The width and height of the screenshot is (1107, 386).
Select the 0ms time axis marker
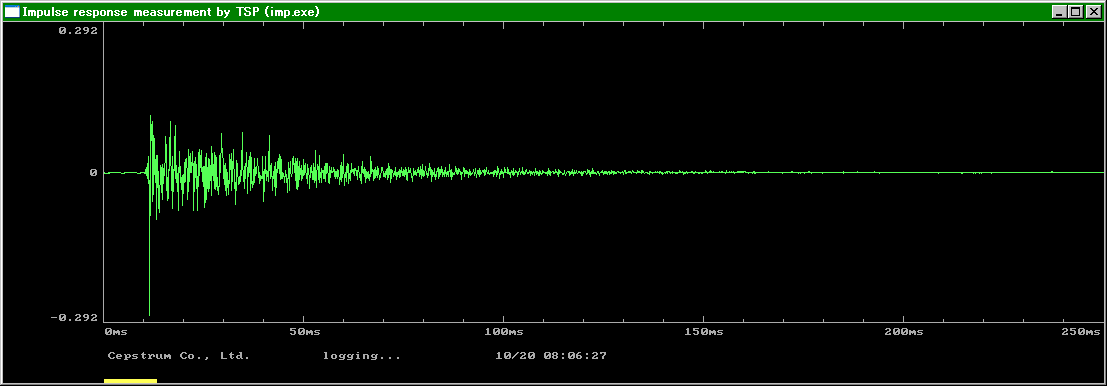116,332
